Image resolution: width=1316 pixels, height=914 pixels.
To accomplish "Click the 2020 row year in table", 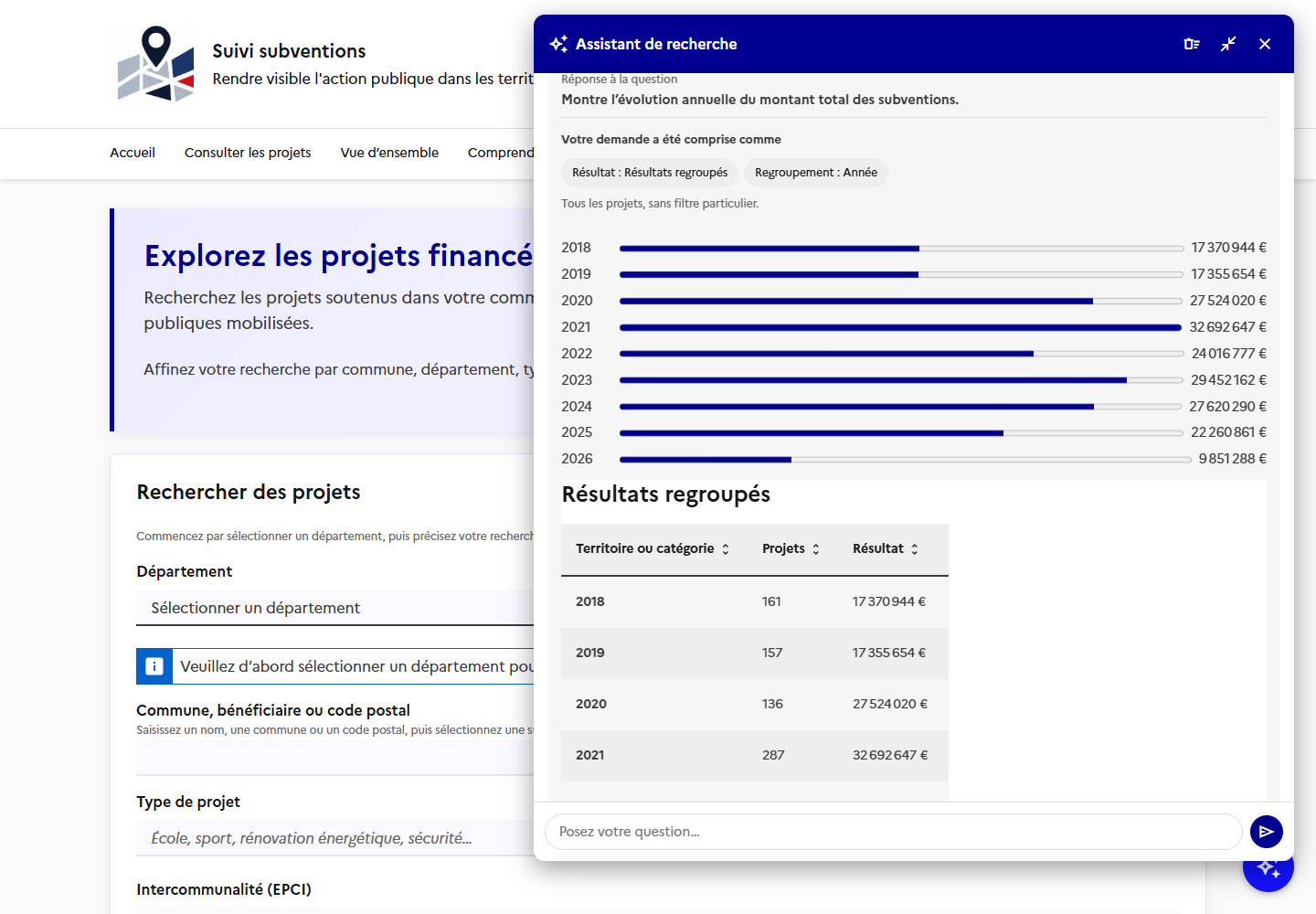I will click(591, 704).
